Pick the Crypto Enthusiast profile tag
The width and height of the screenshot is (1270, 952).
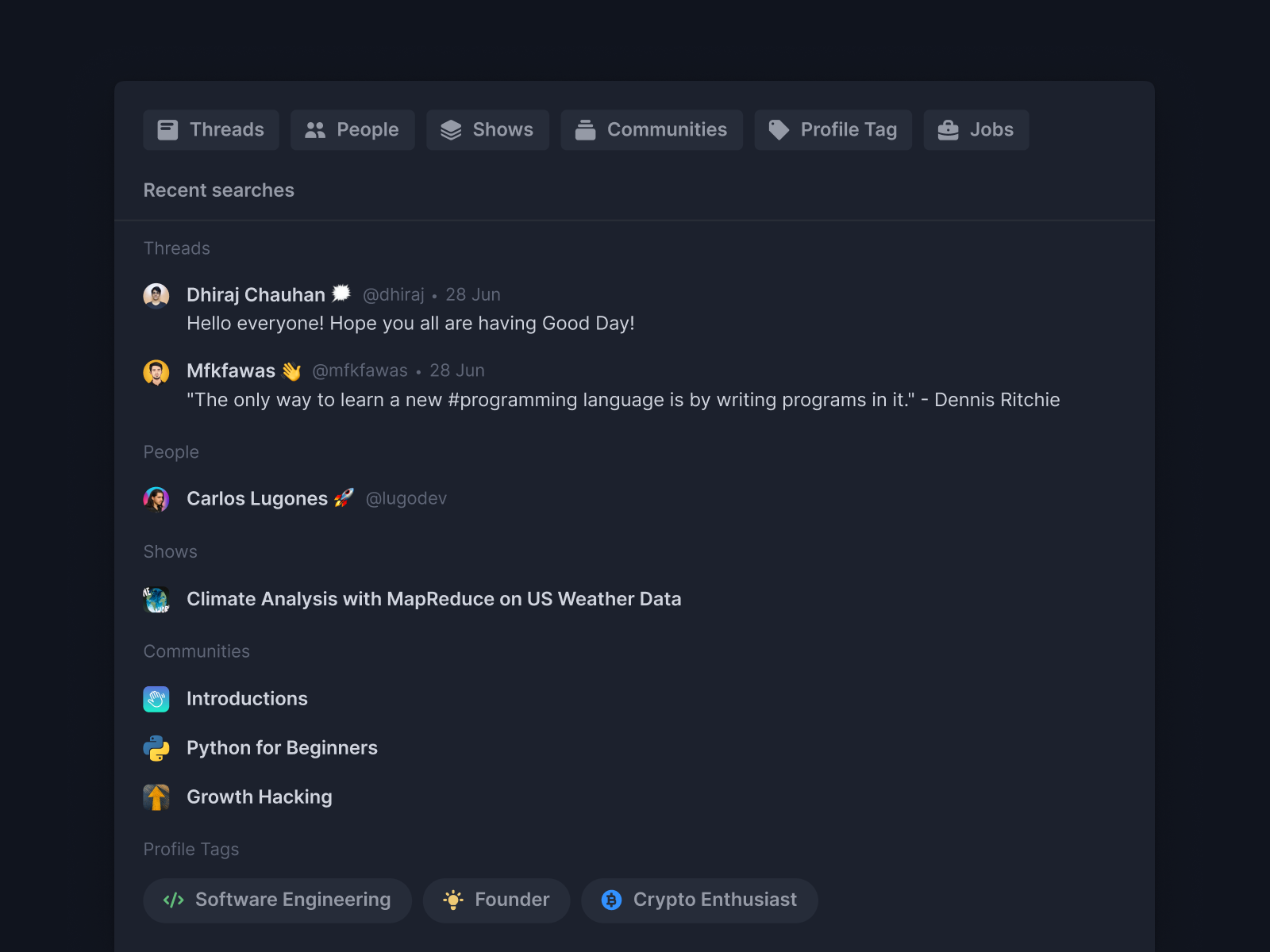pyautogui.click(x=699, y=900)
